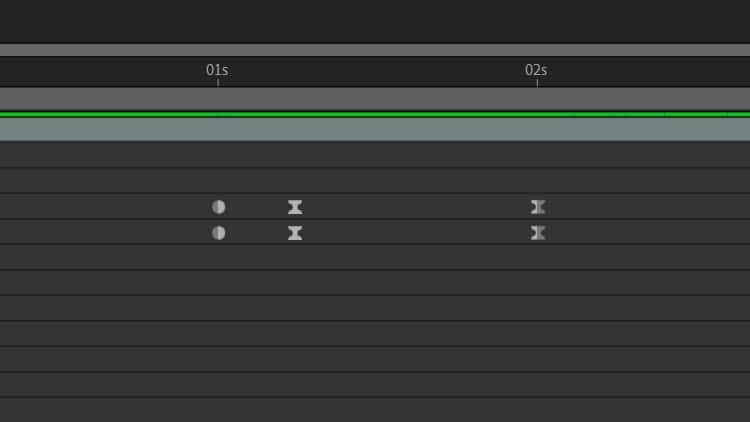The width and height of the screenshot is (750, 422).
Task: Select upper hourglass keyframe just after 01s
Action: point(295,207)
